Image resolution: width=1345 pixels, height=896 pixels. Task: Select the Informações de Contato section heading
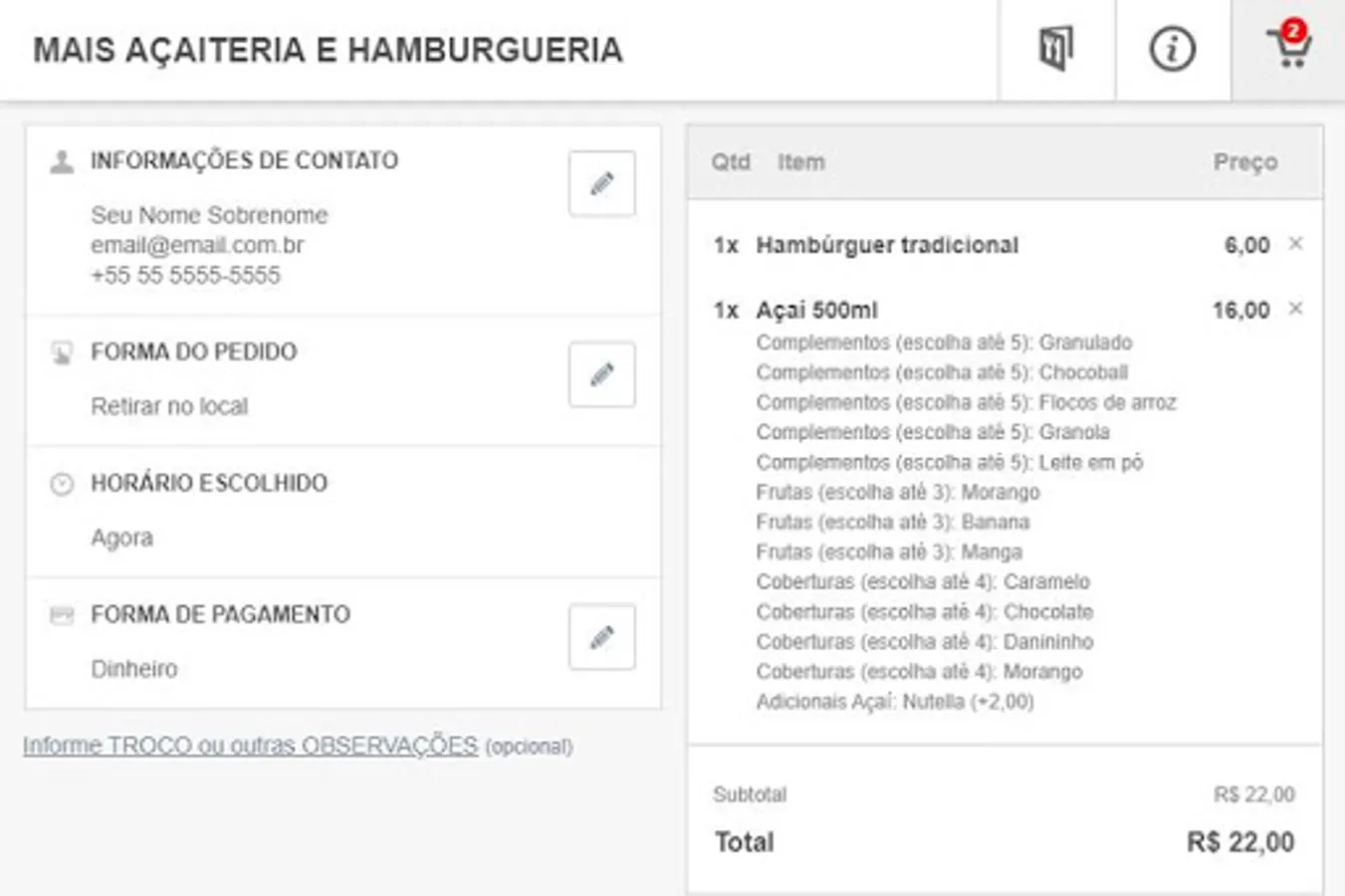[x=244, y=160]
